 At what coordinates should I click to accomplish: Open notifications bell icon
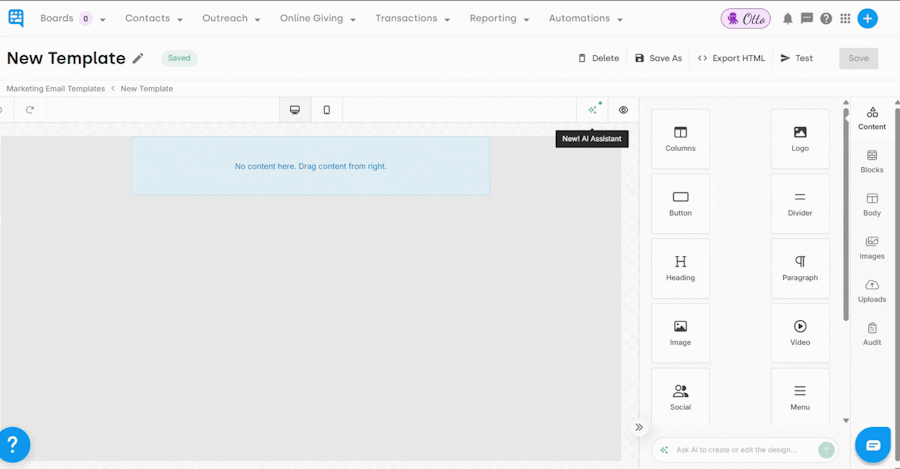(x=788, y=19)
